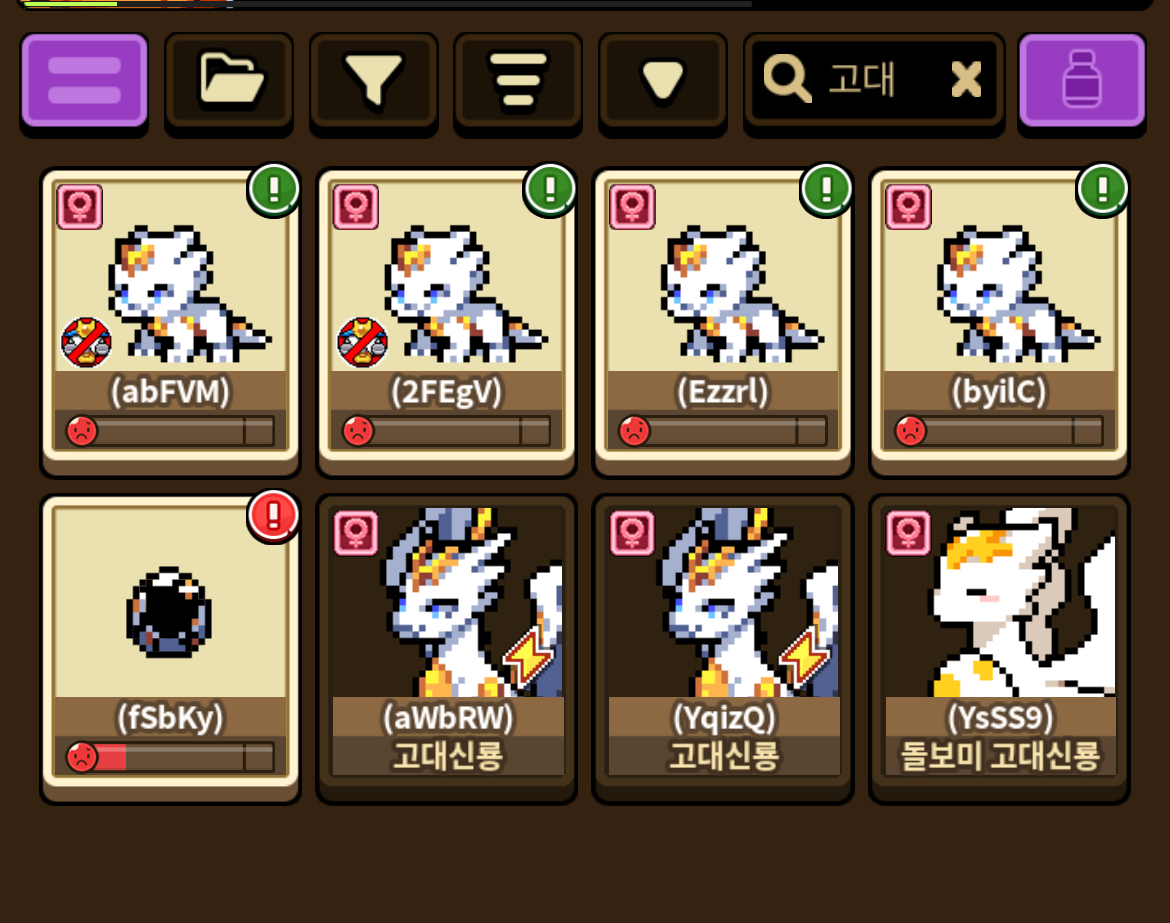
Task: Open the funnel filter button
Action: pyautogui.click(x=373, y=81)
